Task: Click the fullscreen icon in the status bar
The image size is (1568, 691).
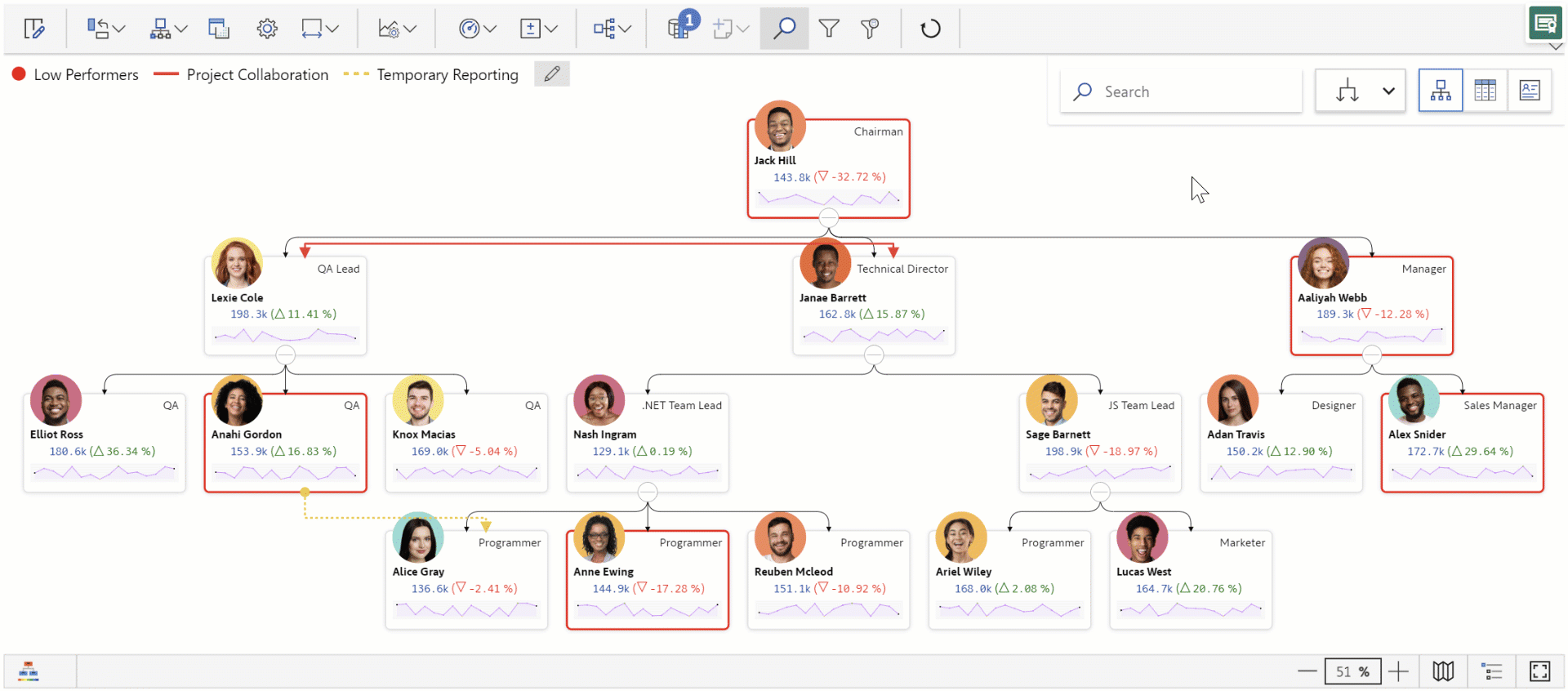Action: coord(1539,671)
